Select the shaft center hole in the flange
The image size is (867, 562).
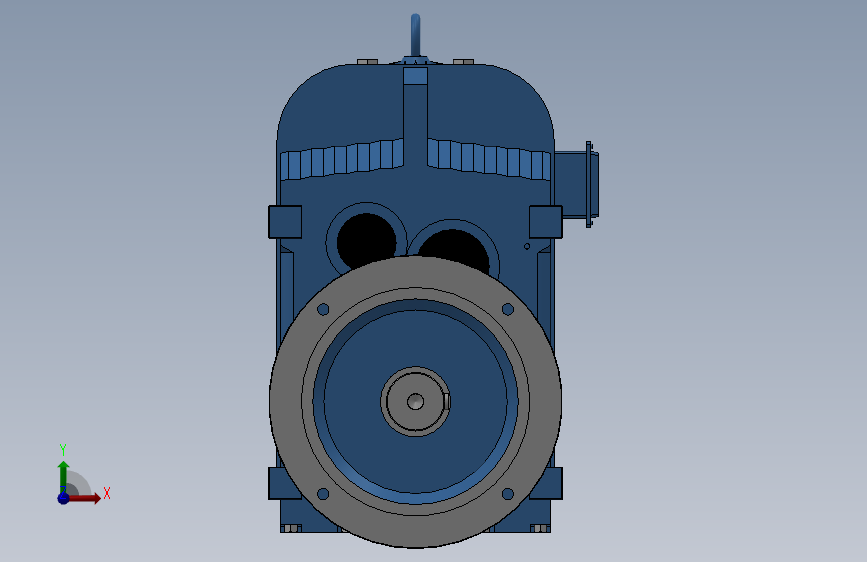pos(415,402)
